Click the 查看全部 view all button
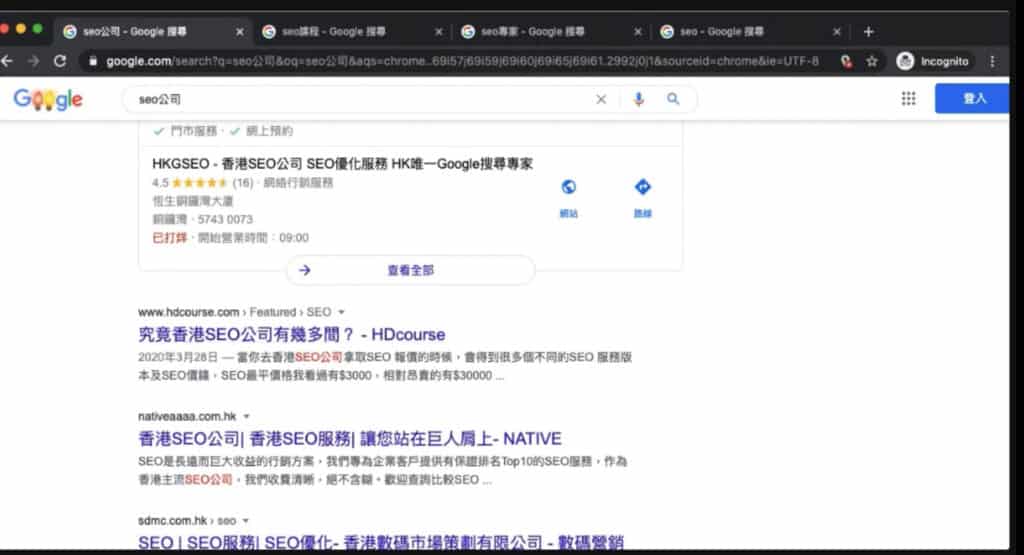The width and height of the screenshot is (1024, 555). (x=410, y=270)
